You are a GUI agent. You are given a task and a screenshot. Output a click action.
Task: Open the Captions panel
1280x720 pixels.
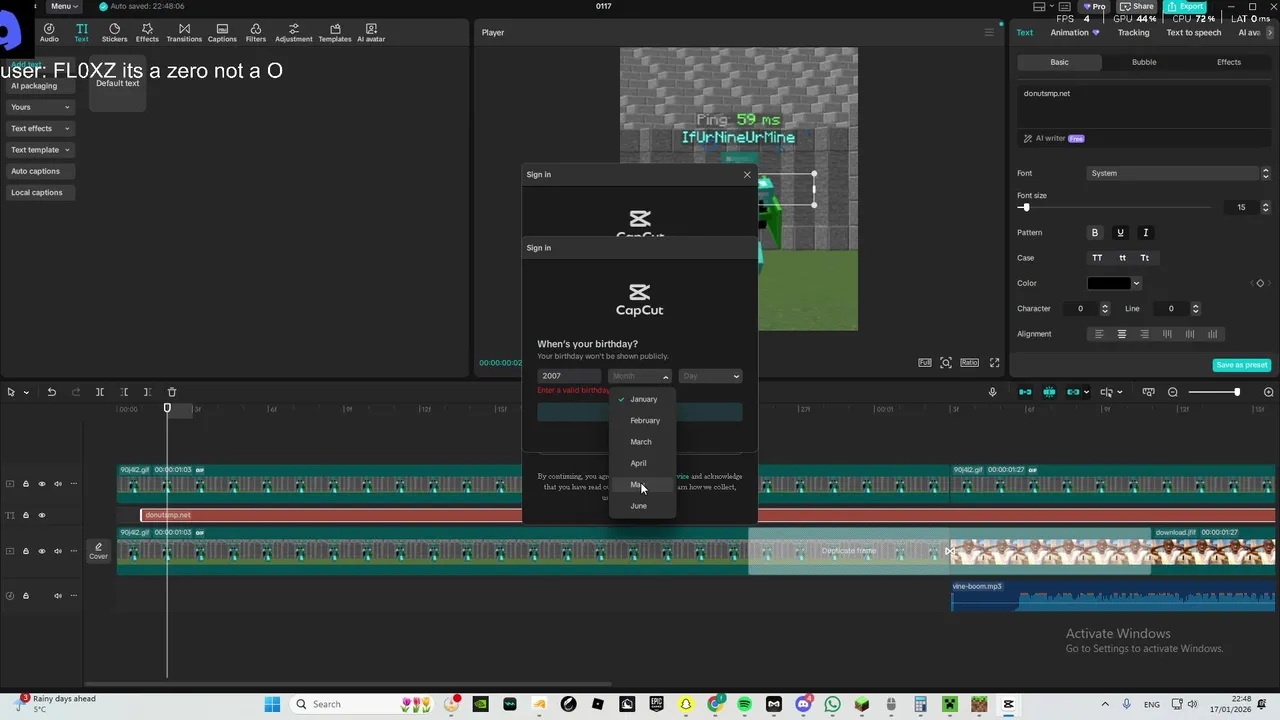(222, 33)
